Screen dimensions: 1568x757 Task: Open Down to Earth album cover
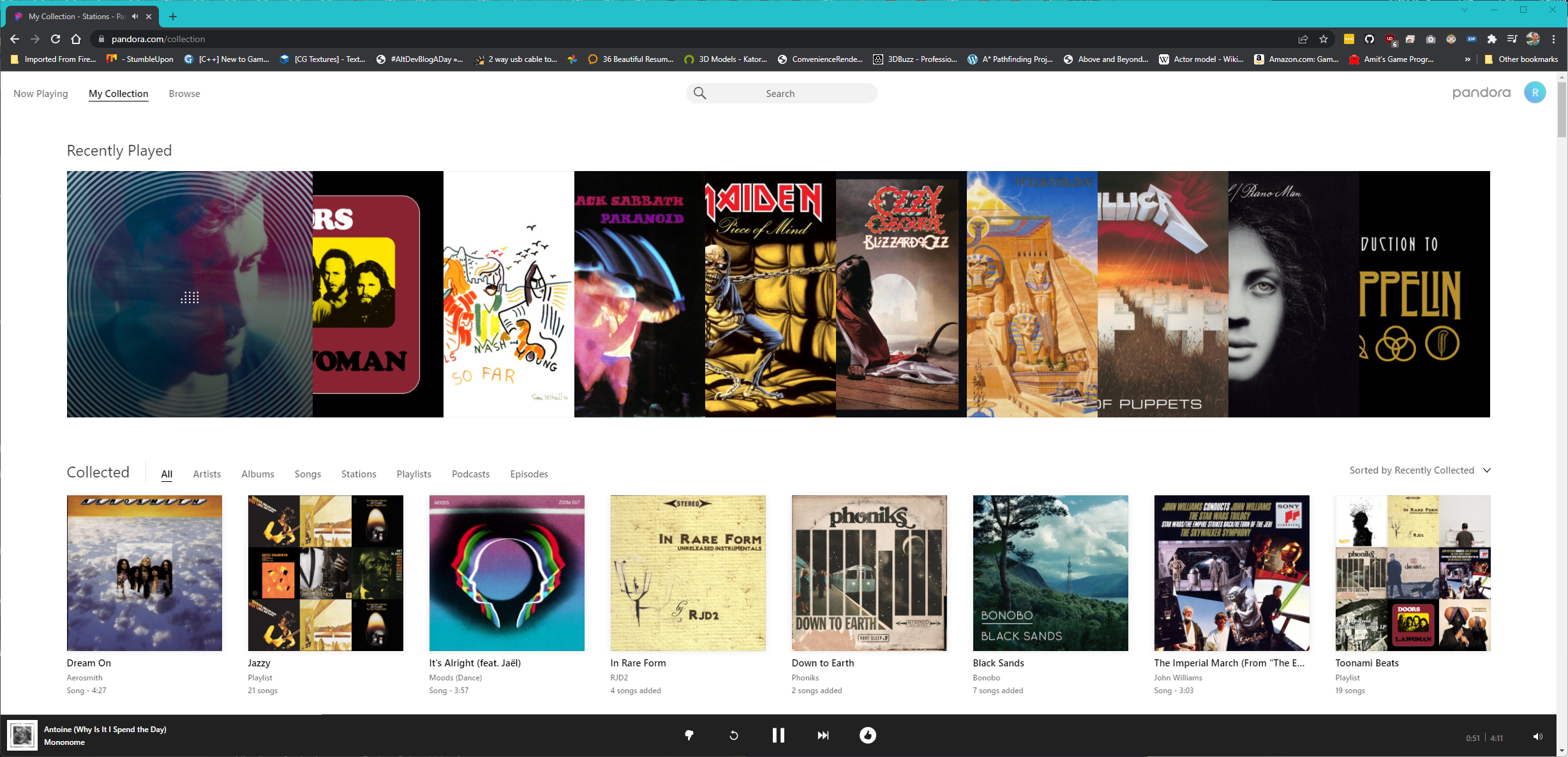coord(869,573)
